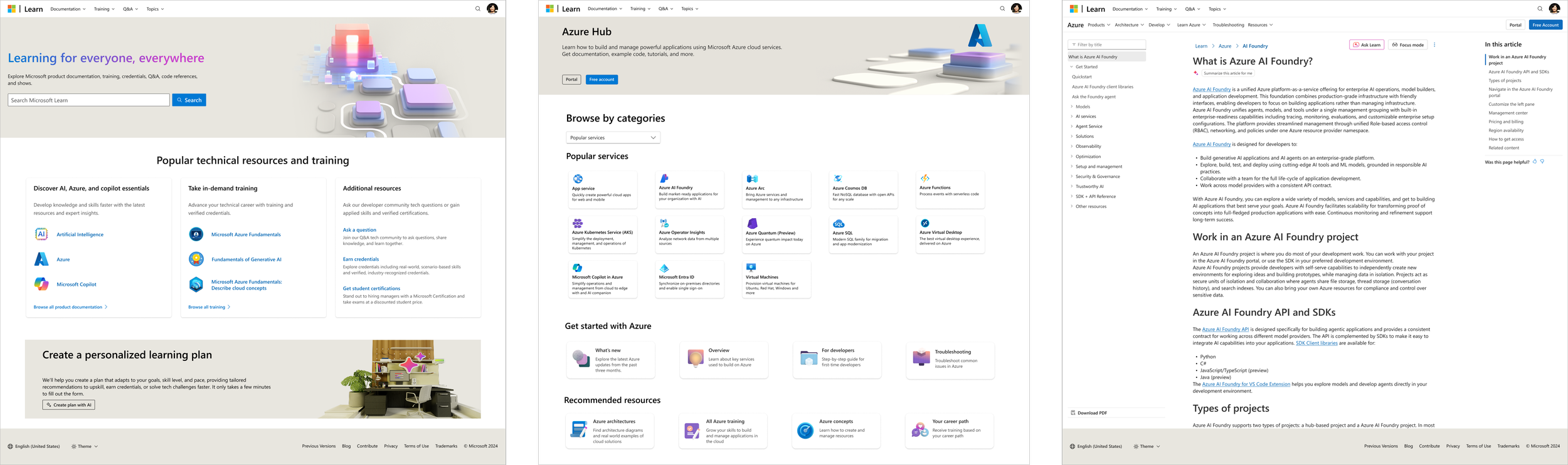Click the thumbs-down icon beside Was this page helpful

(x=1542, y=162)
